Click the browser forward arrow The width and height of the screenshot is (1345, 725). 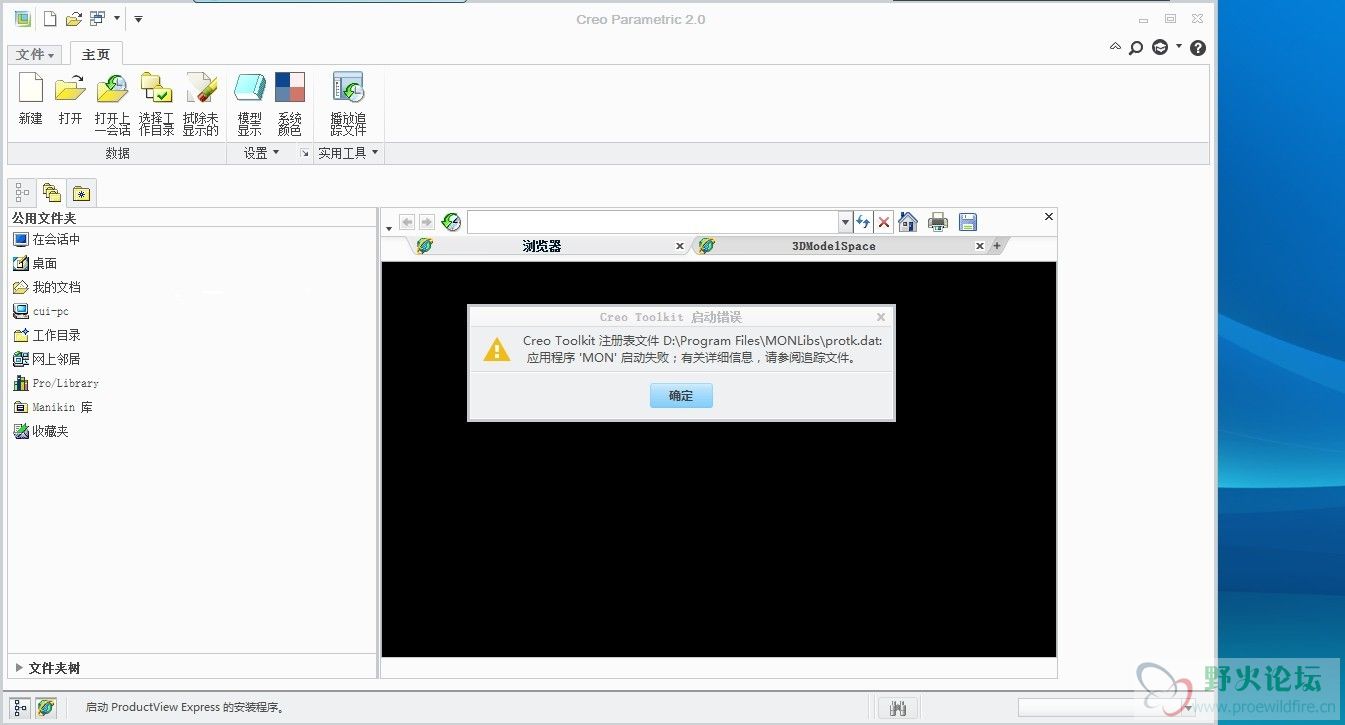(427, 222)
